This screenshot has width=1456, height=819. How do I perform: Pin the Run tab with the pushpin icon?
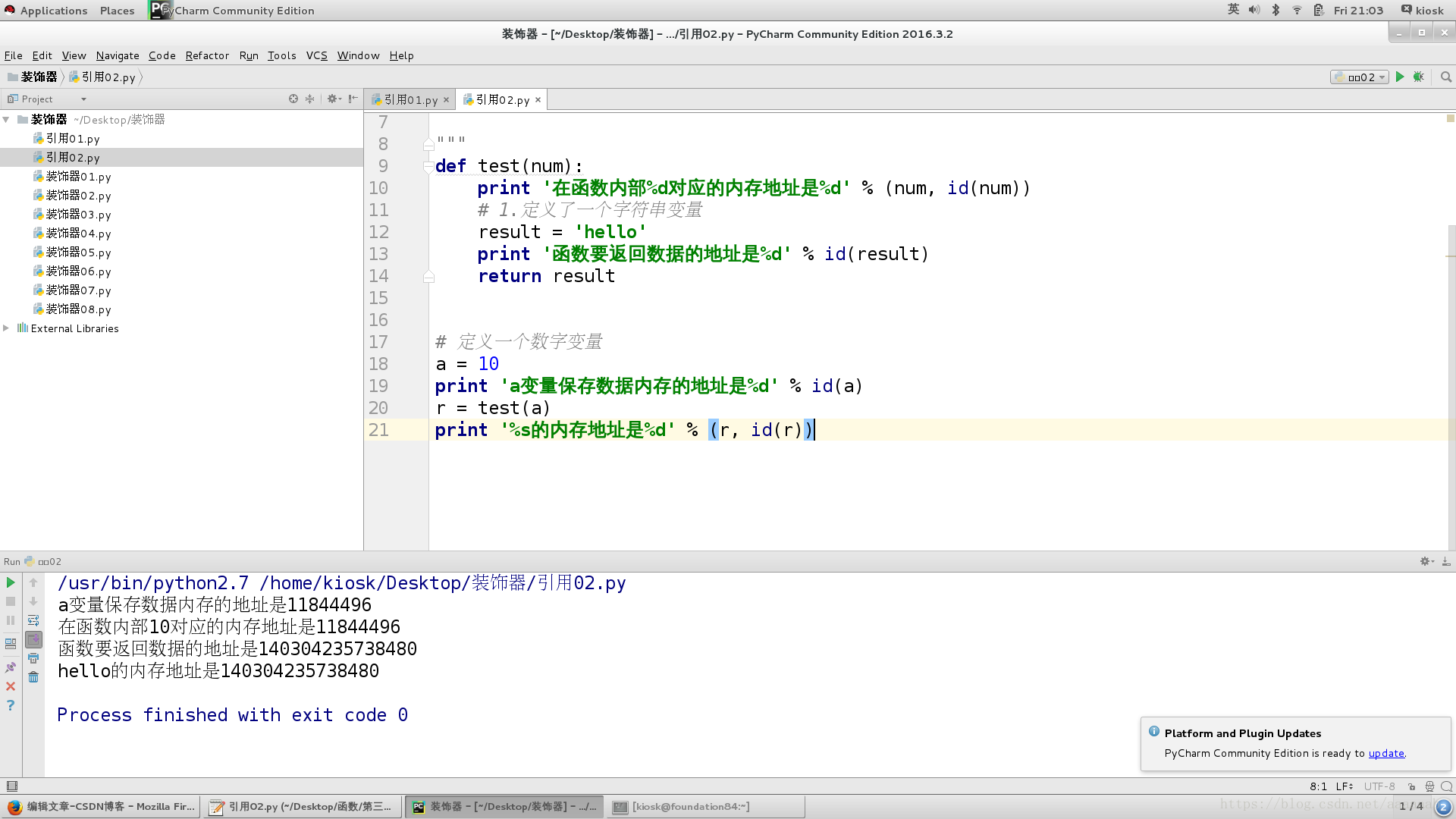11,667
